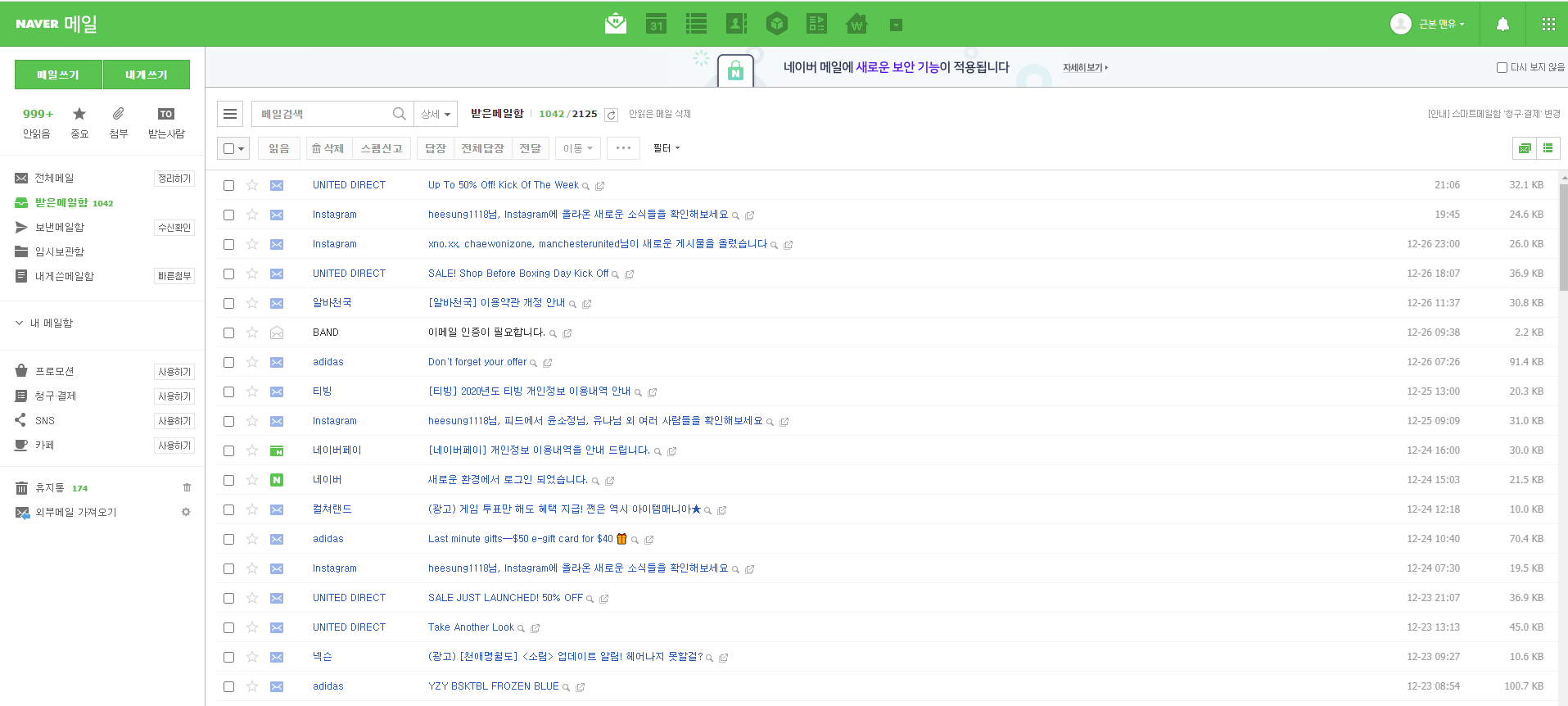Star the 네이버페이 mail
Image resolution: width=1568 pixels, height=706 pixels.
[252, 450]
